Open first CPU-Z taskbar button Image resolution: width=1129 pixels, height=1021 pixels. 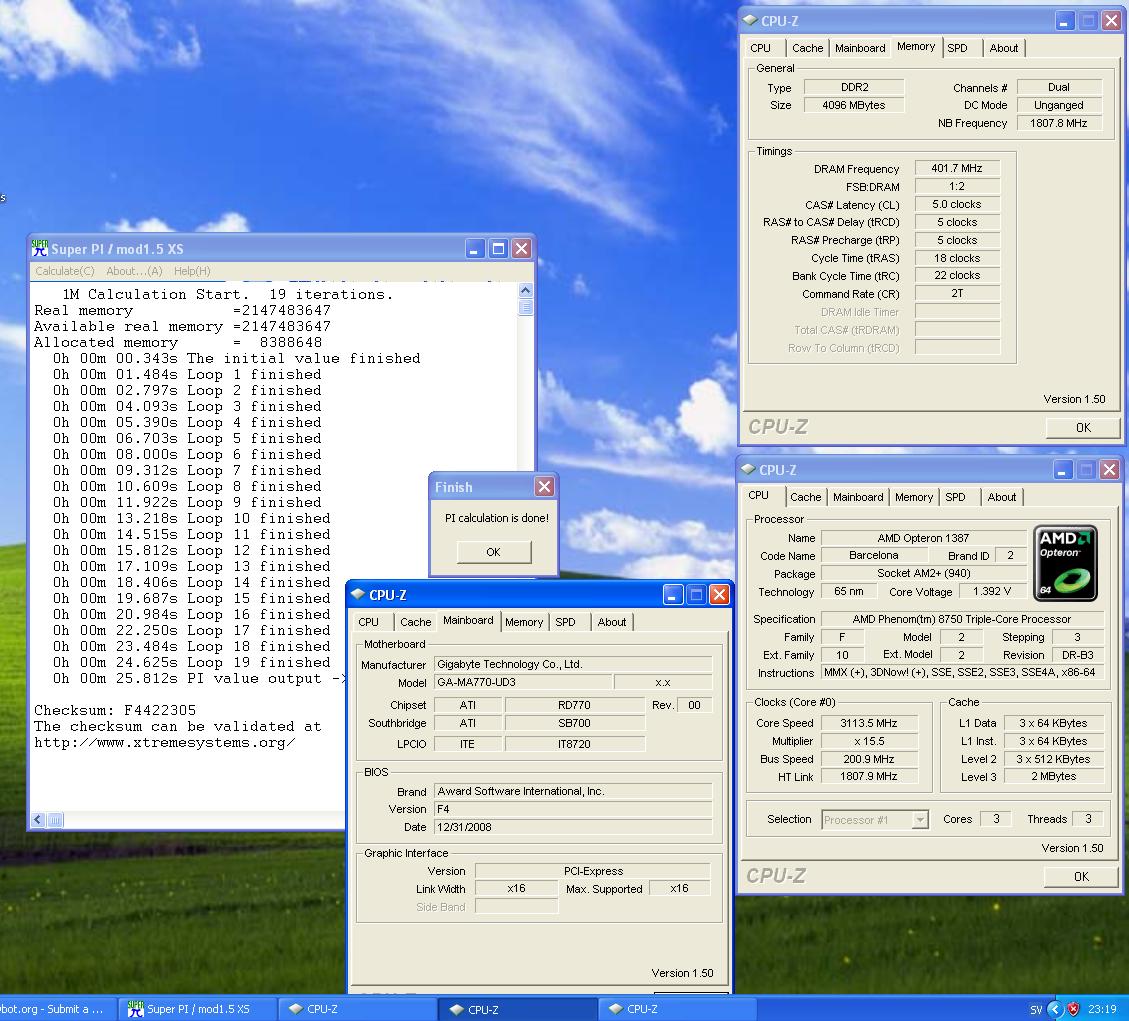356,1009
